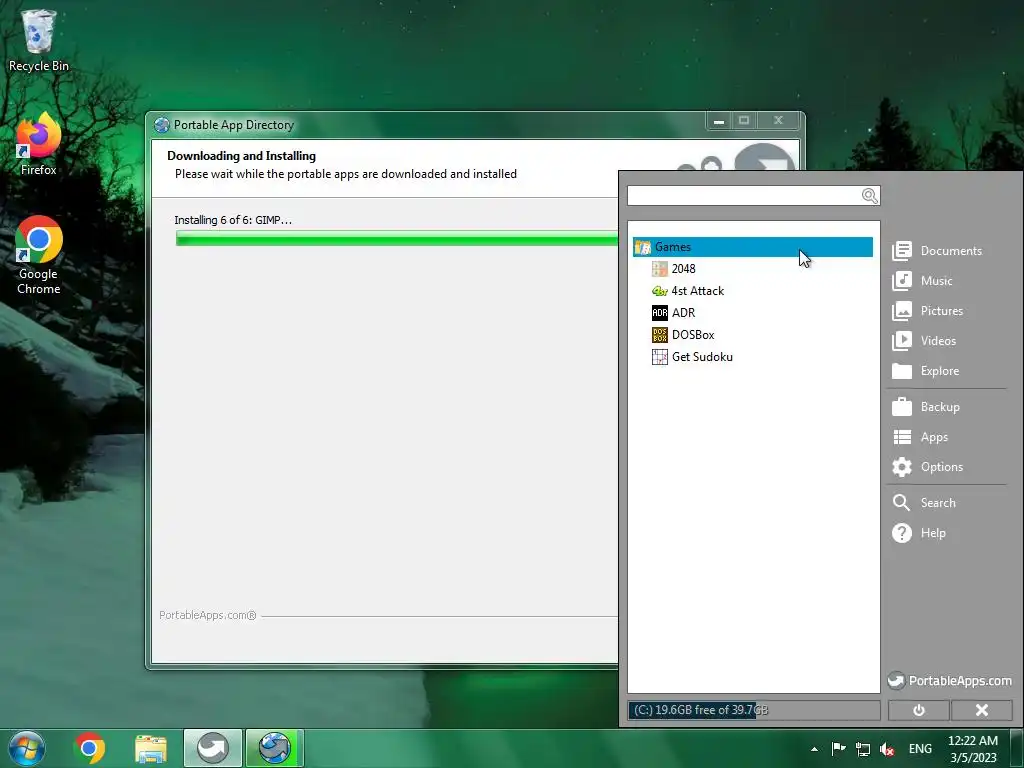Click the 4st Attack app icon
Viewport: 1024px width, 768px height.
(x=660, y=291)
